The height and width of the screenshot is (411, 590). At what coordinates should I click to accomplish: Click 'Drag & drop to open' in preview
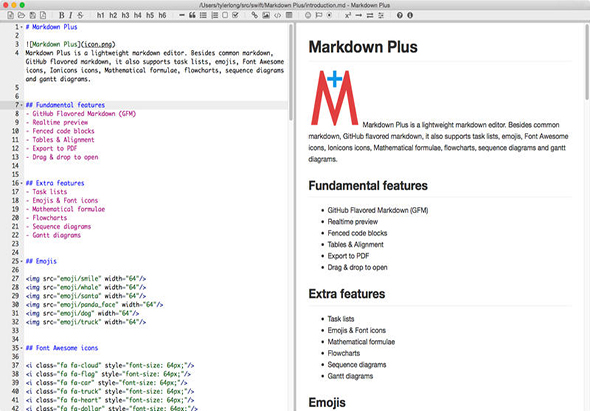[x=357, y=267]
